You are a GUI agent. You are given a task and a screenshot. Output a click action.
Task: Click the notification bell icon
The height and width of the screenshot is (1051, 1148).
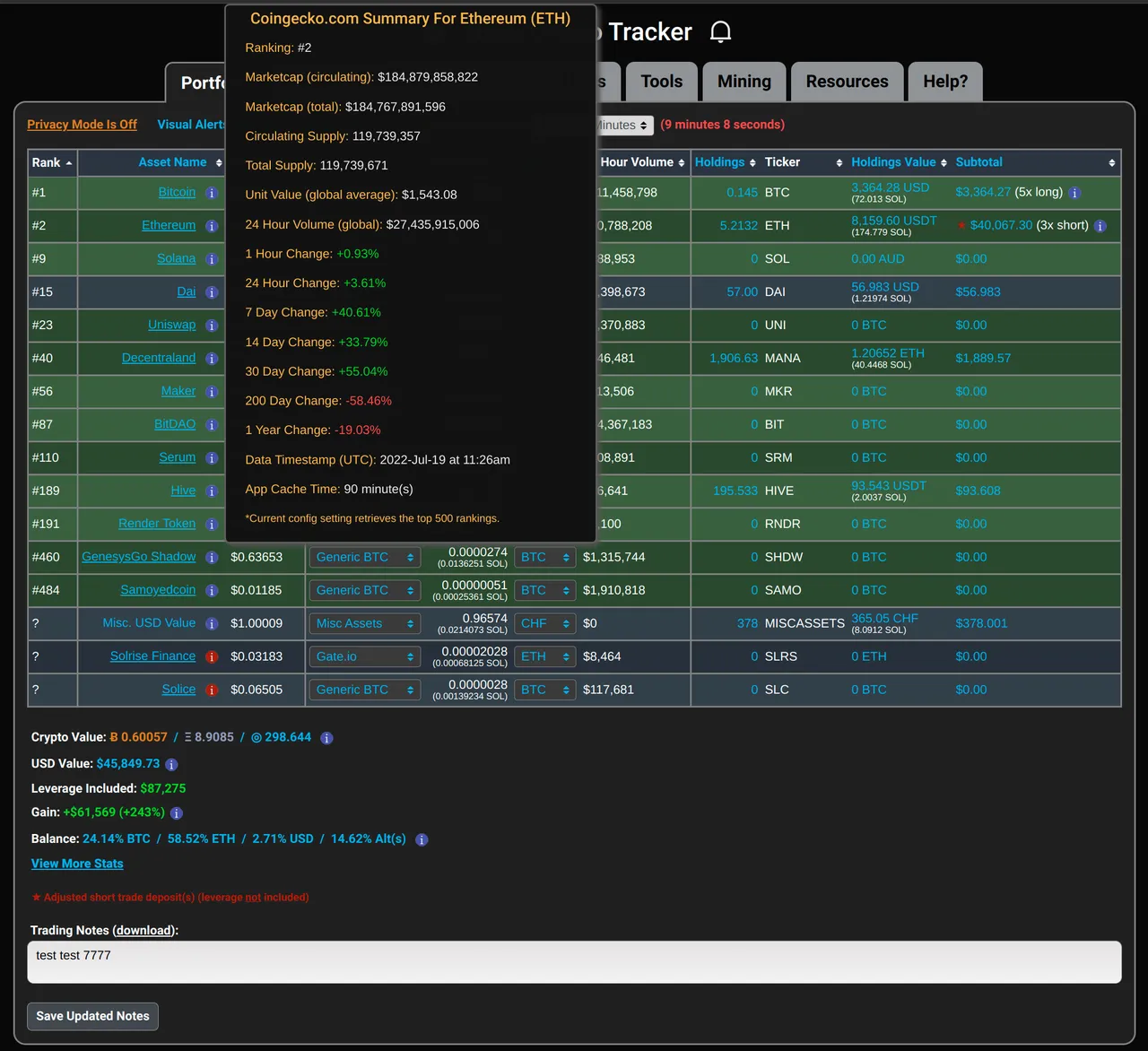coord(720,32)
